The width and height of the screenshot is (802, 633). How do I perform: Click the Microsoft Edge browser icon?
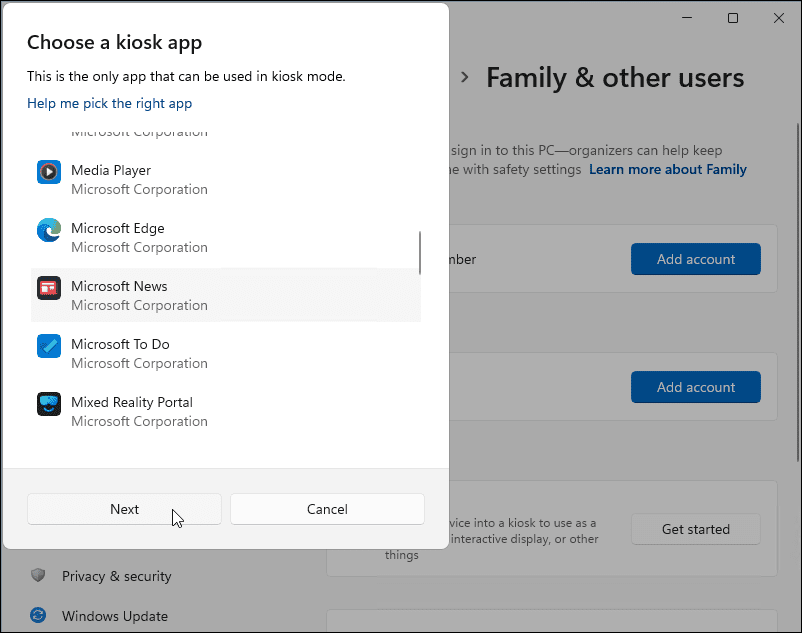tap(49, 229)
